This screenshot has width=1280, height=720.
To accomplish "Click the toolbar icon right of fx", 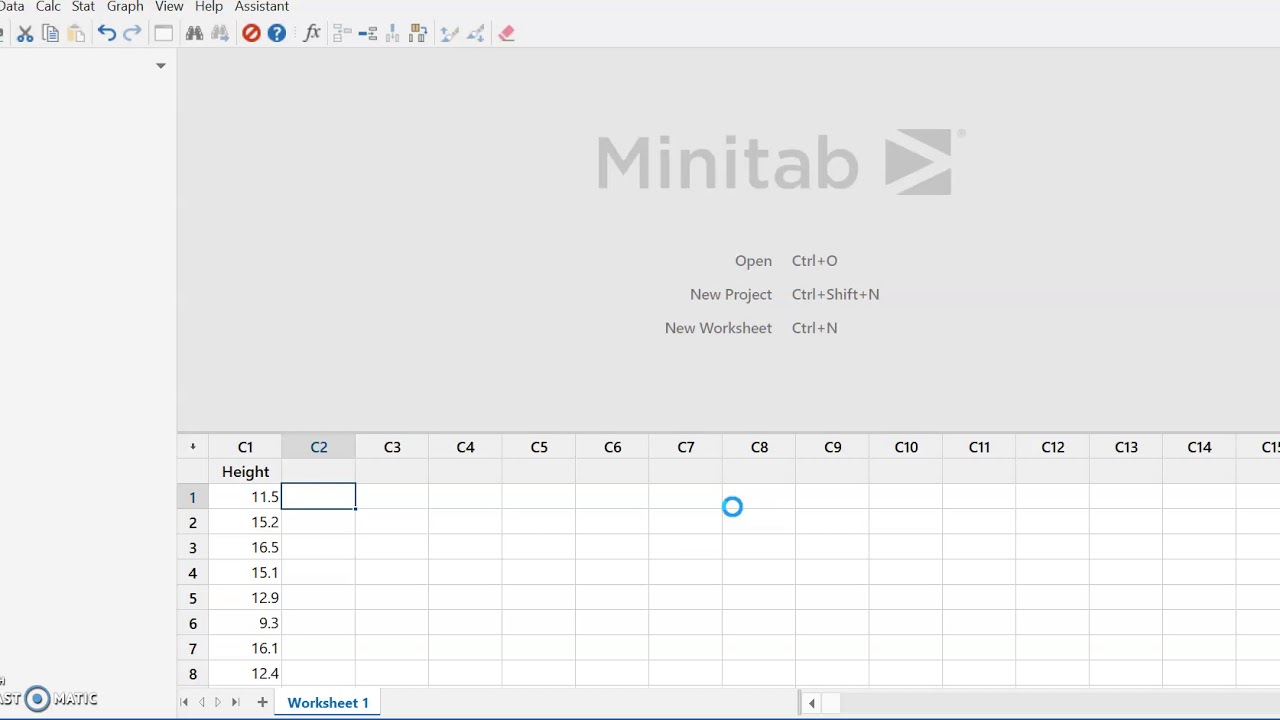I will click(342, 33).
